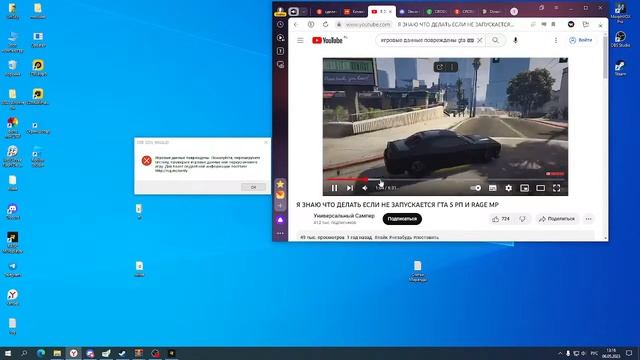Select the Steam desktop shortcut
Viewport: 640px width, 360px height.
coord(620,68)
